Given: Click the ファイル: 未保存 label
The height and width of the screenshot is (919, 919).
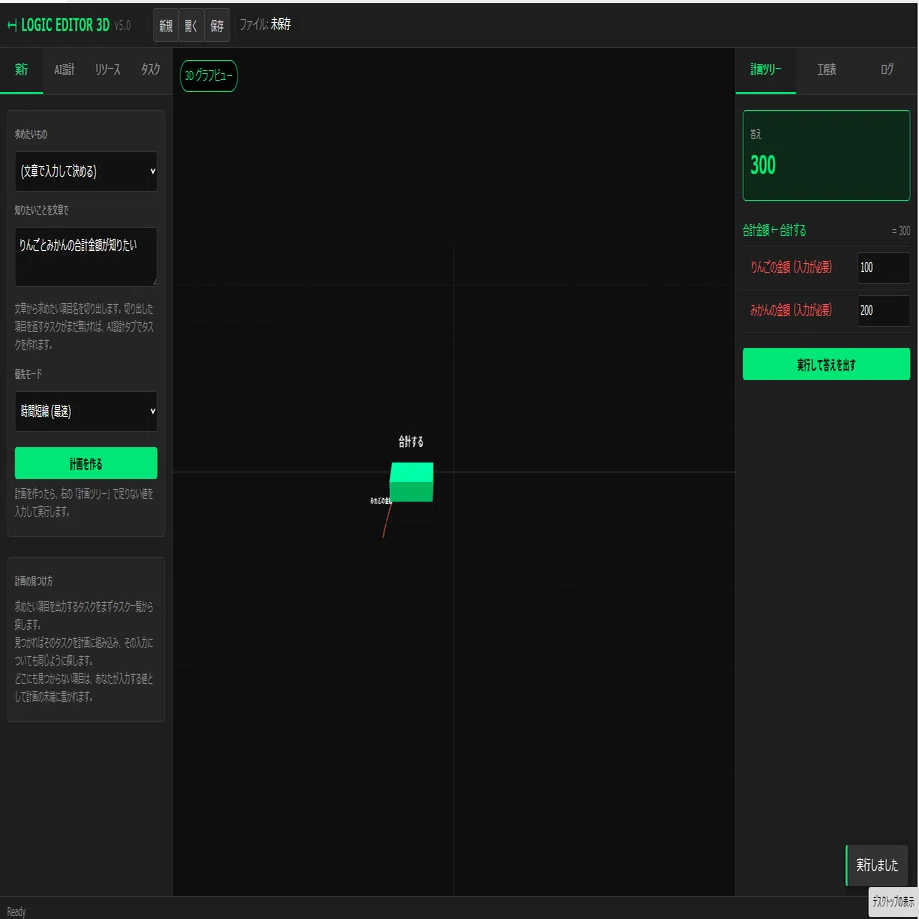Looking at the screenshot, I should (x=265, y=25).
